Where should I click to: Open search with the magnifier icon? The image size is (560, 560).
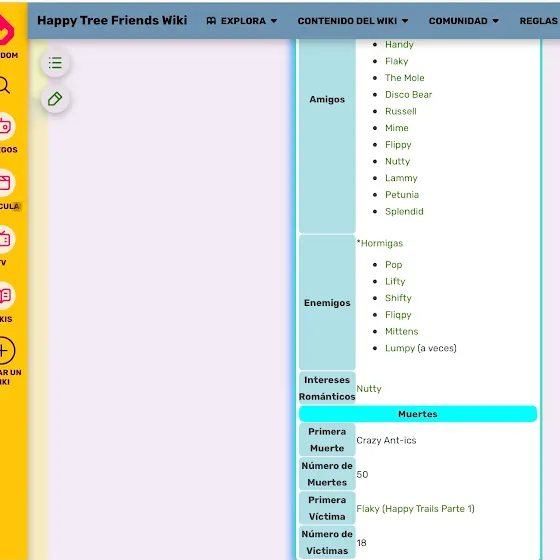(5, 85)
